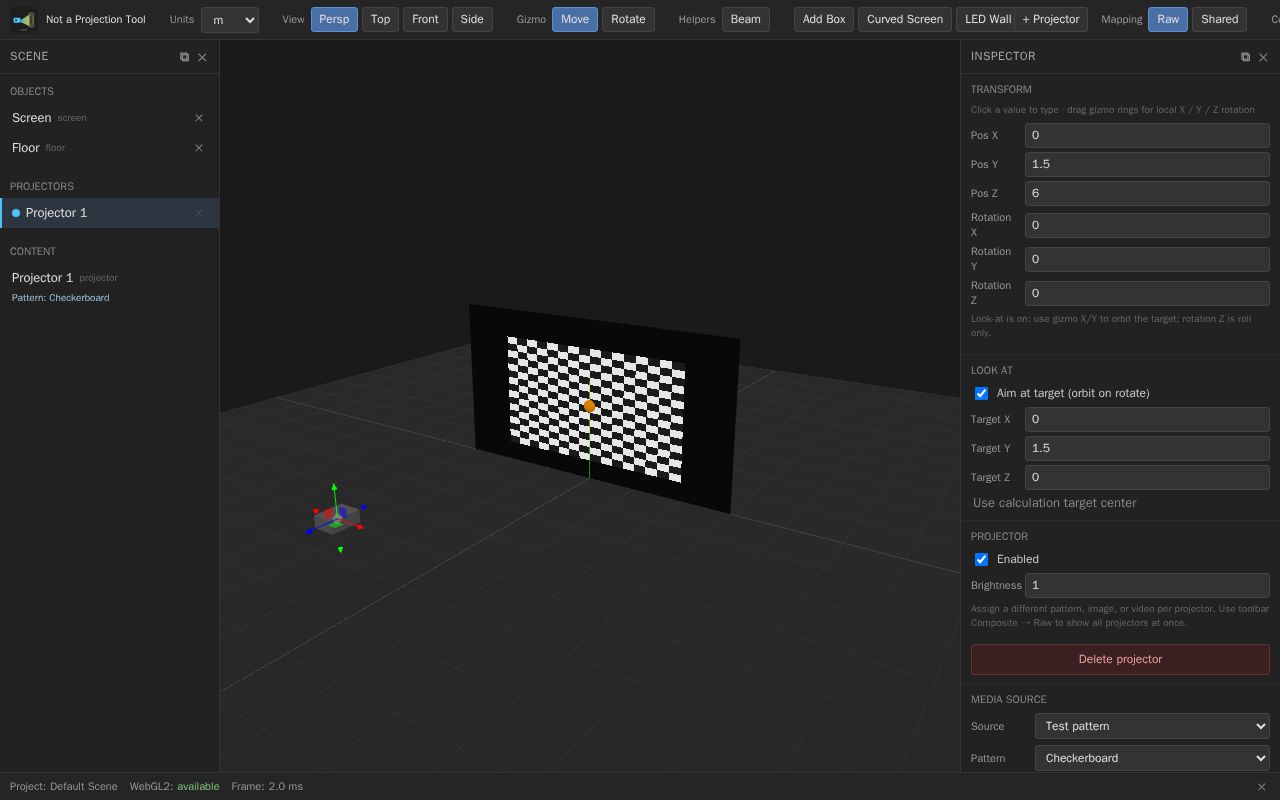Open the media Source dropdown

1152,726
